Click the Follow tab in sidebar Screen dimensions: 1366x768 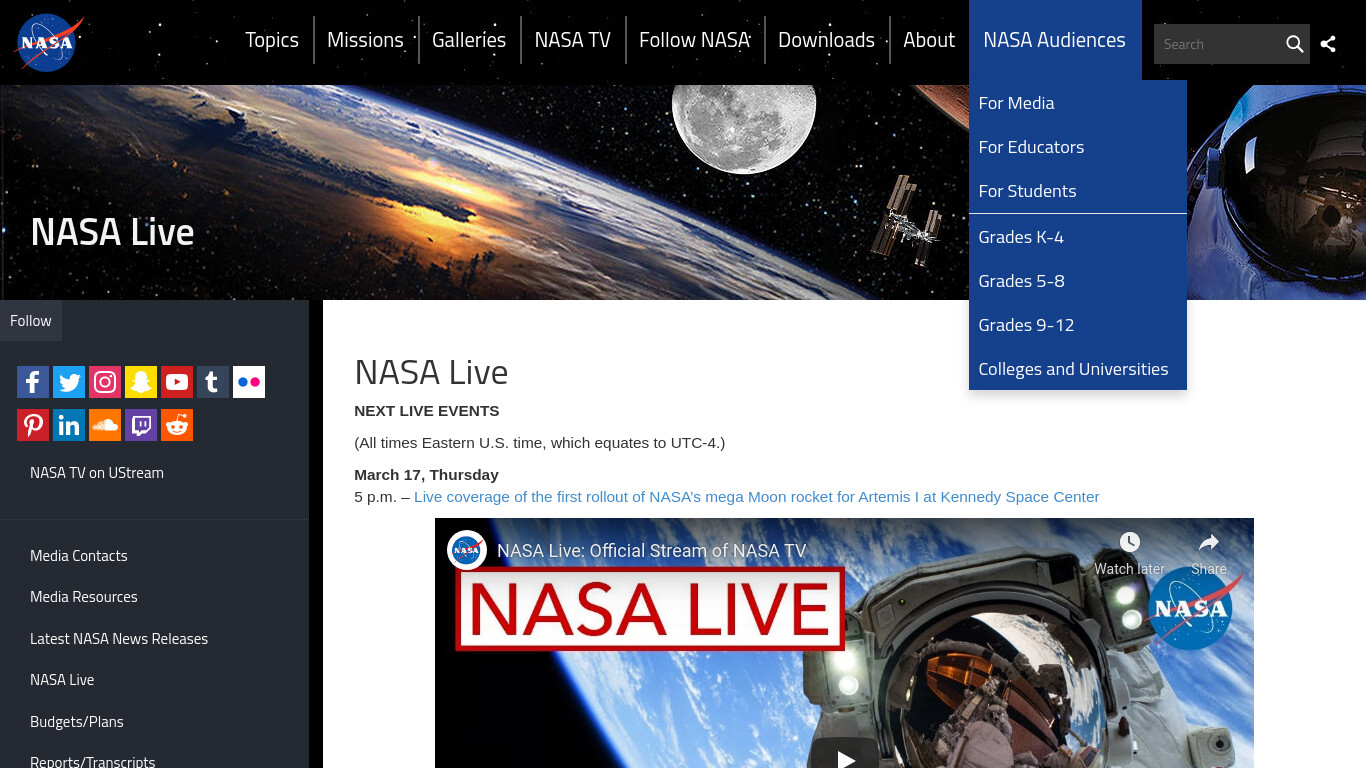click(31, 321)
